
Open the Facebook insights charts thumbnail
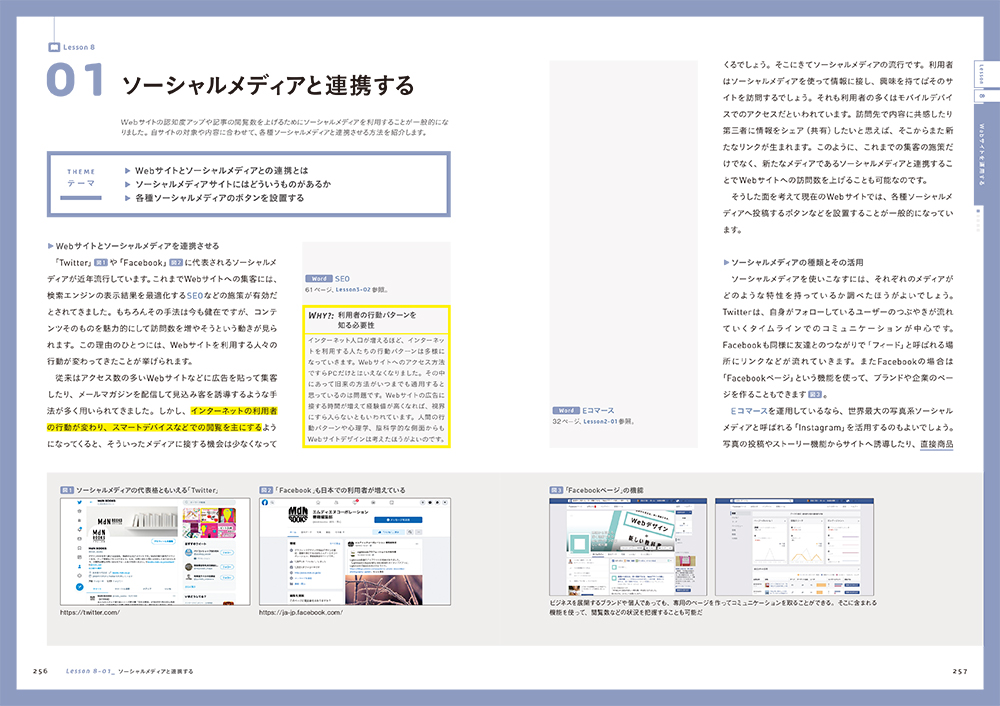(794, 547)
